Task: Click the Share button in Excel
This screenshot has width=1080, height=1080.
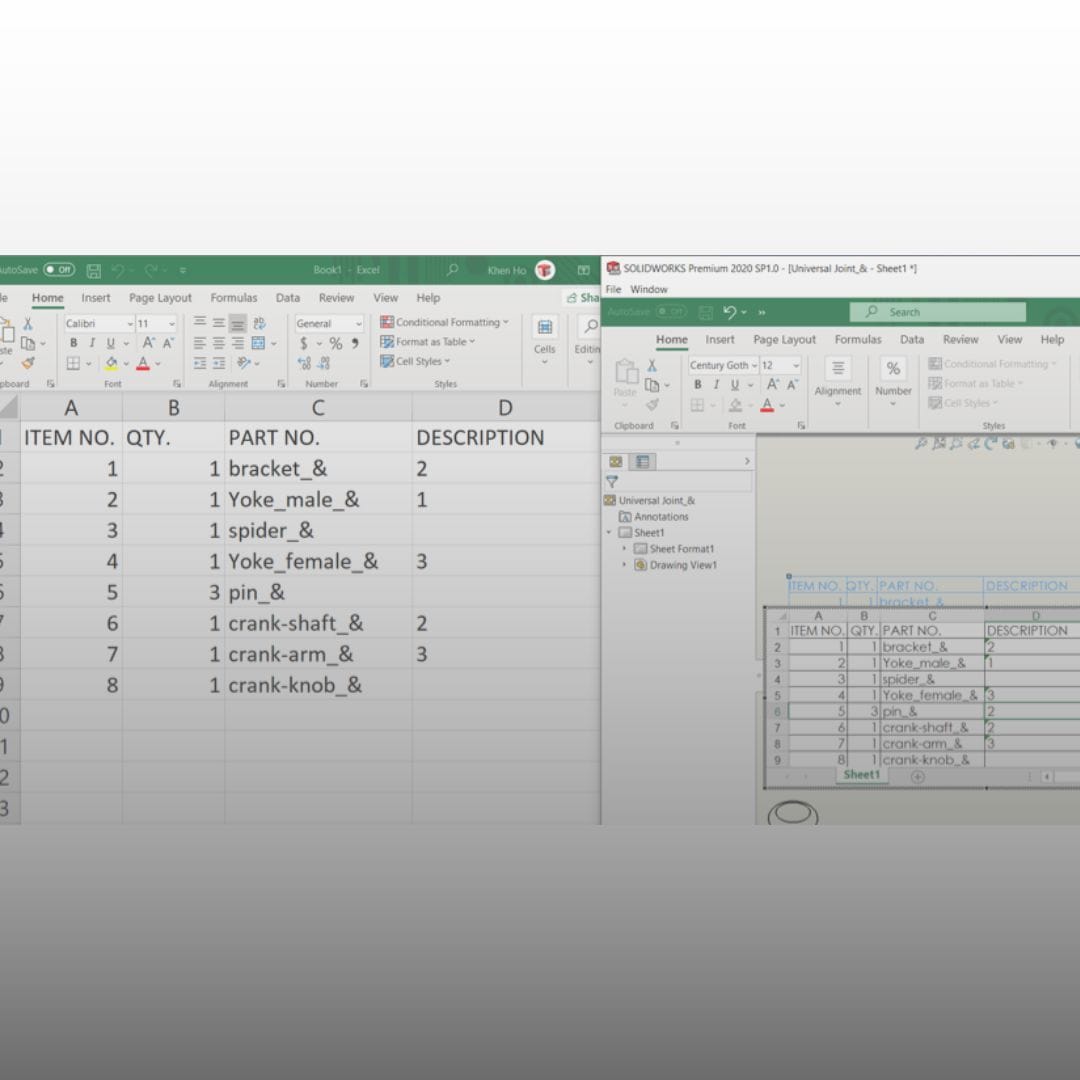Action: pos(583,297)
